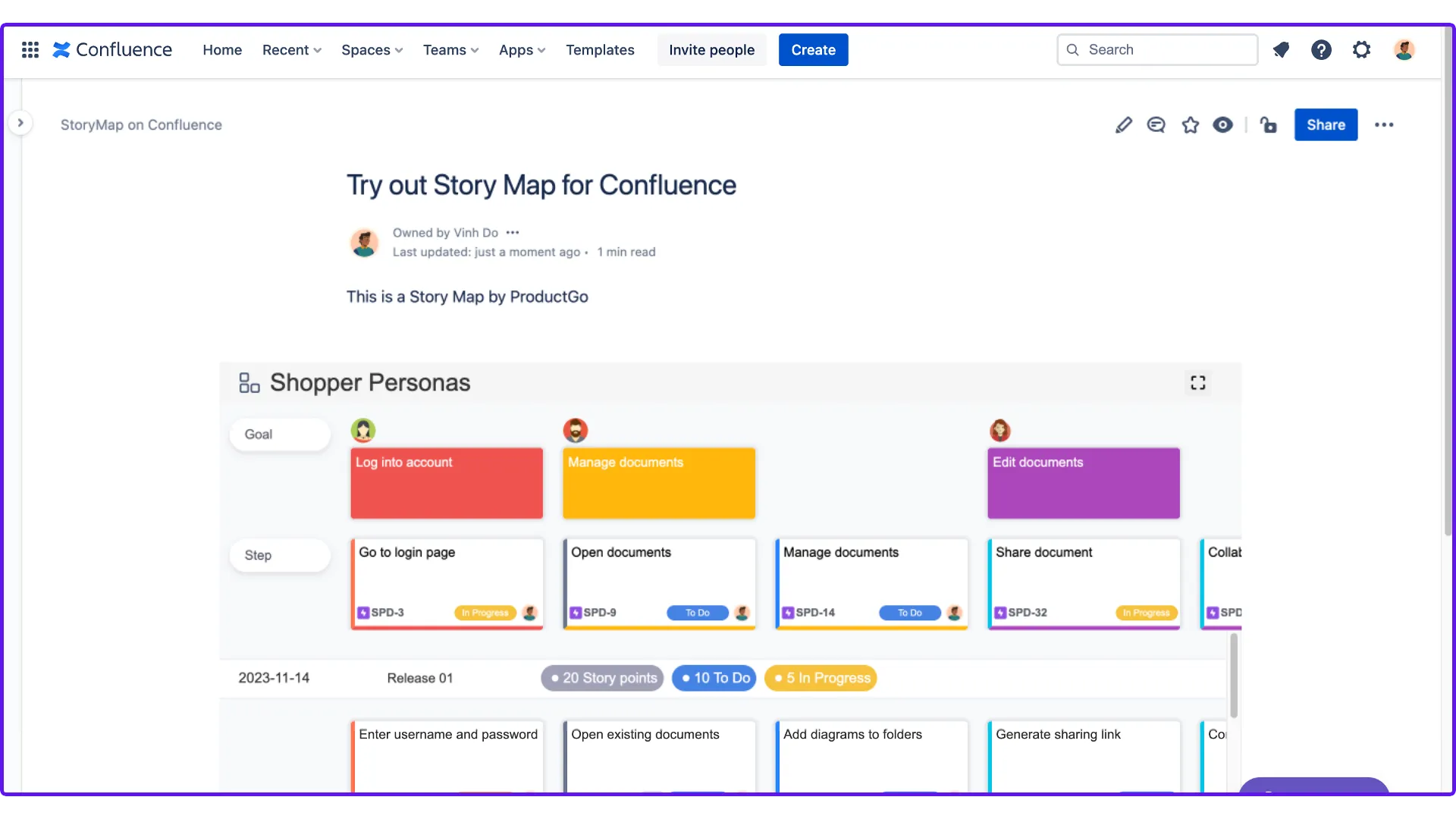The width and height of the screenshot is (1456, 819).
Task: Click assignee avatar on SPD-9 card
Action: click(742, 613)
